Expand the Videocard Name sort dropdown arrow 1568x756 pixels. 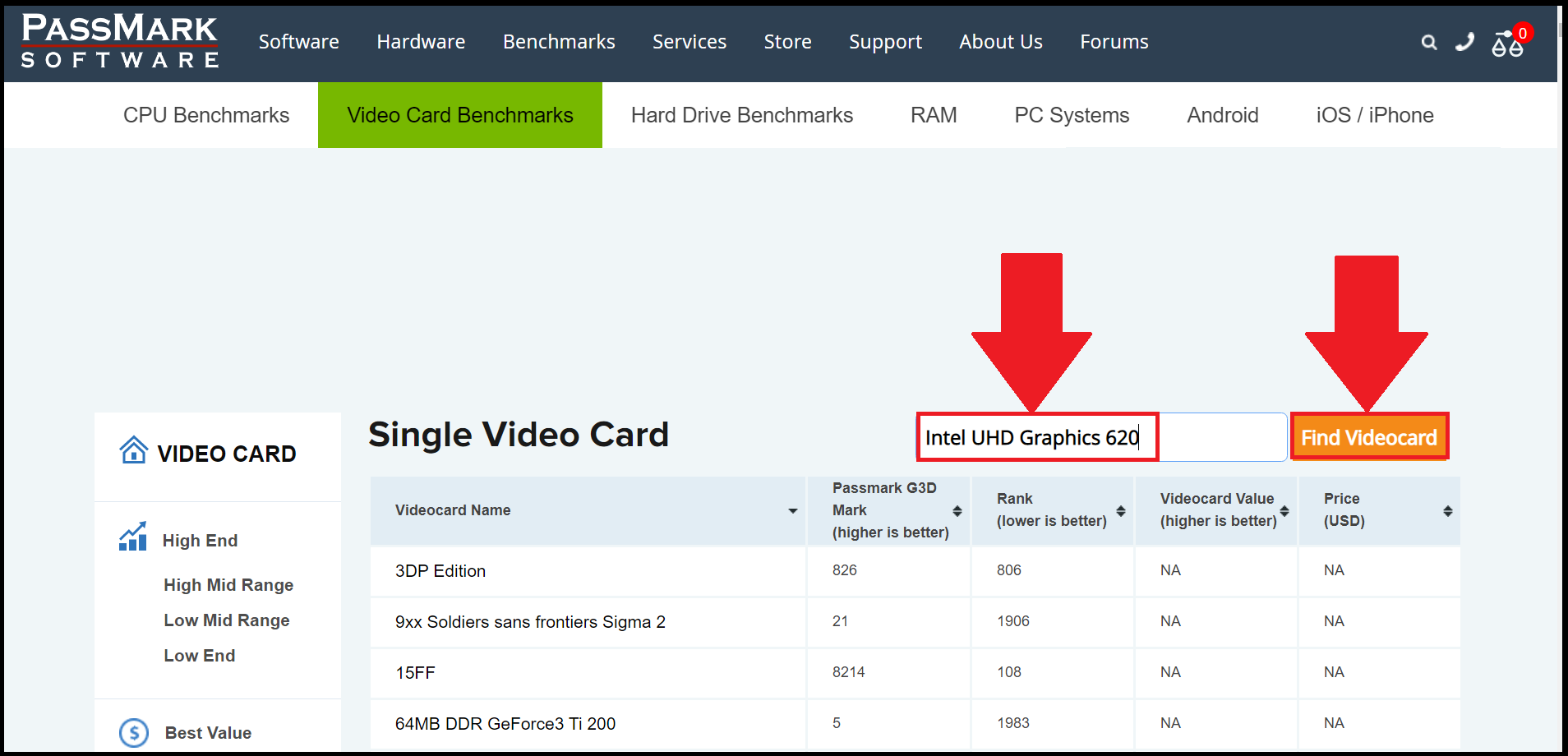click(x=793, y=510)
